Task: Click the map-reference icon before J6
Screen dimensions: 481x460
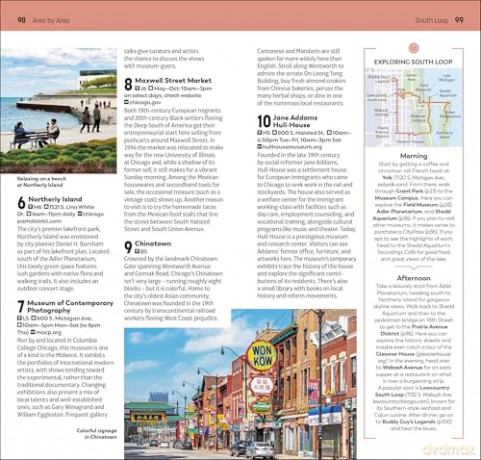Action: coord(137,88)
